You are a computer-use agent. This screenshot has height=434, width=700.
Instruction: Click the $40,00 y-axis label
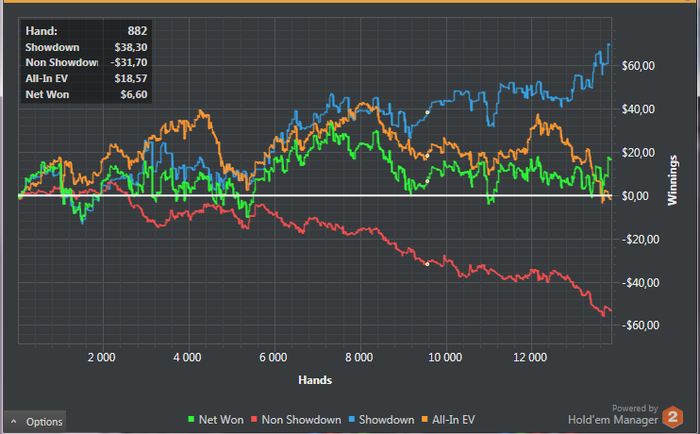(638, 109)
